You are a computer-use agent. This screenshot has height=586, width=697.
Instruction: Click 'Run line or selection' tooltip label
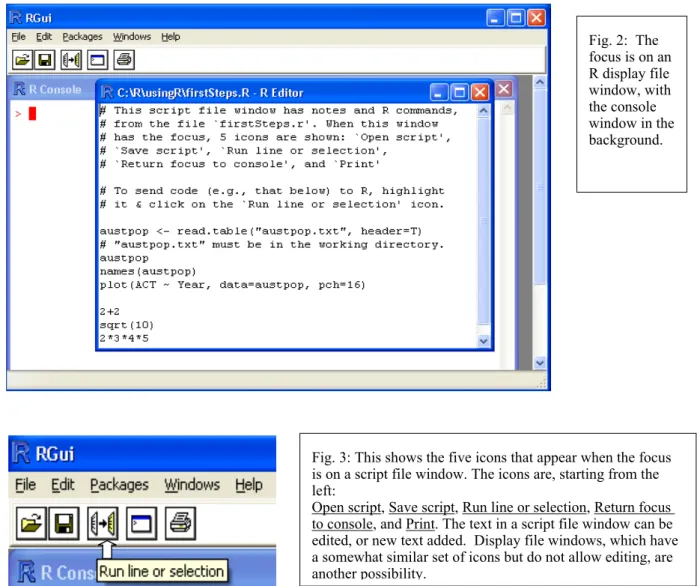[x=162, y=571]
